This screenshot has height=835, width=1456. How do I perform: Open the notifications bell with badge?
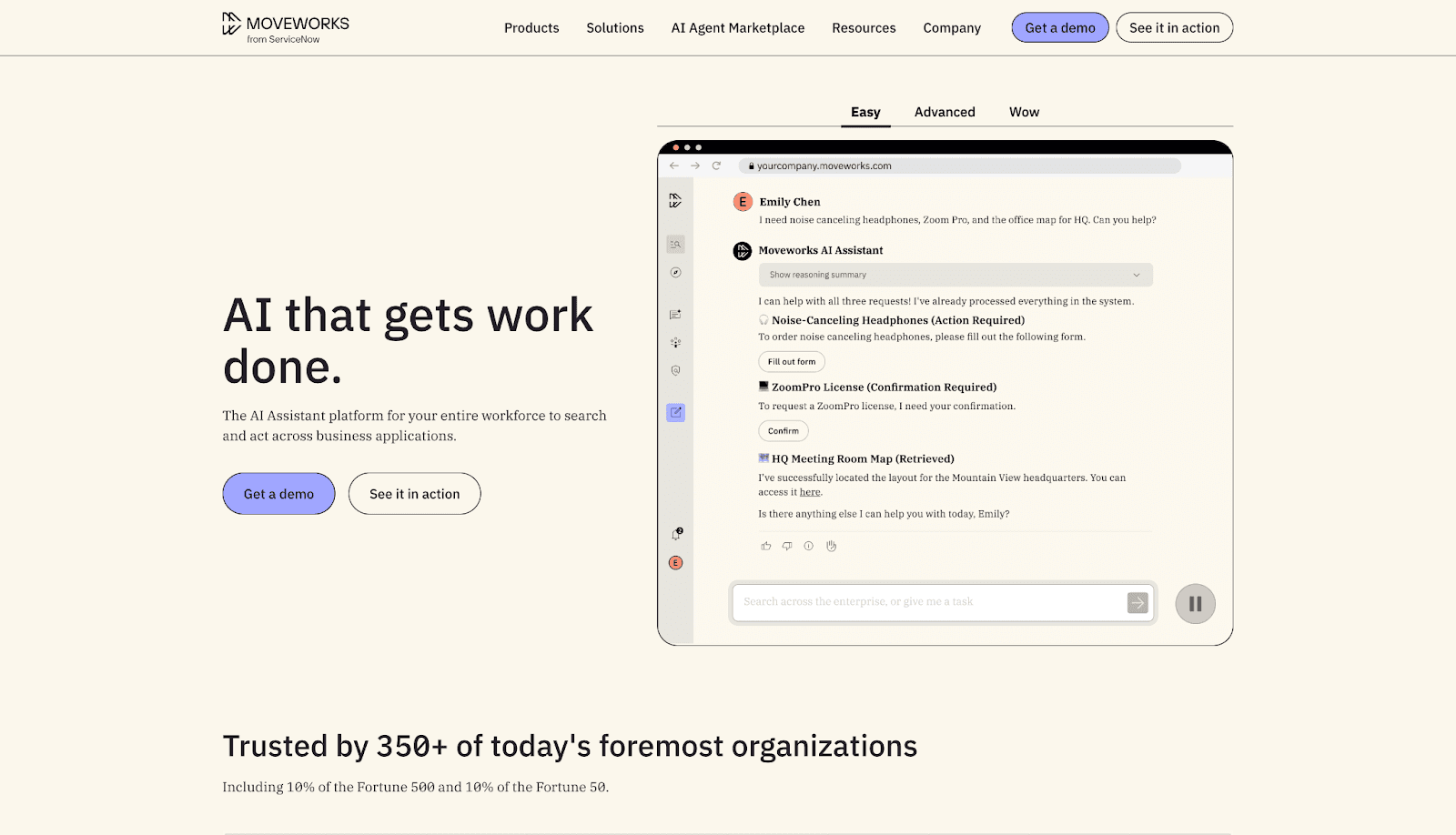(676, 534)
